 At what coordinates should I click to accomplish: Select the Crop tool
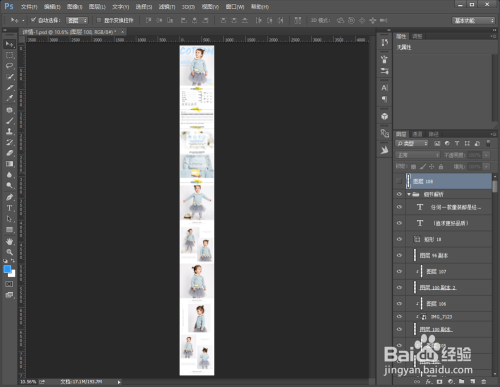pyautogui.click(x=10, y=88)
